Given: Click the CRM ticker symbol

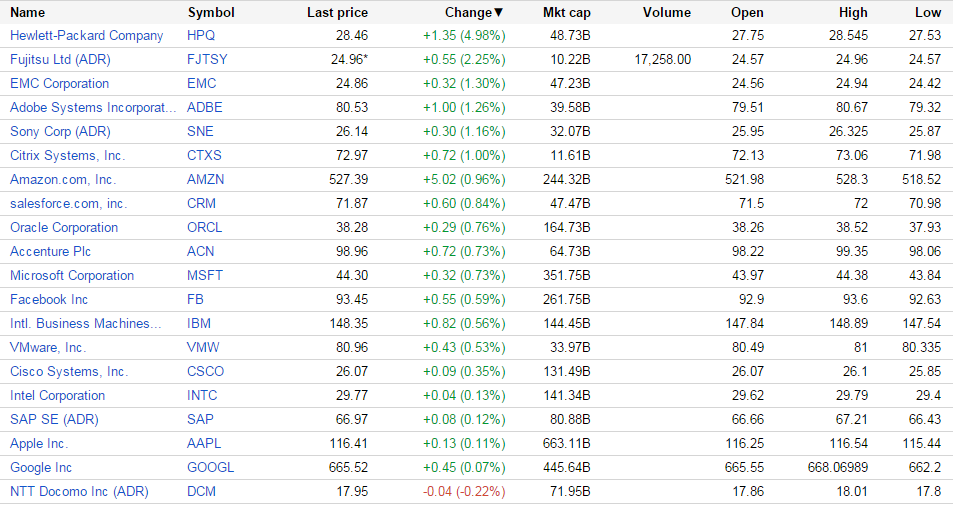Looking at the screenshot, I should click(201, 204).
